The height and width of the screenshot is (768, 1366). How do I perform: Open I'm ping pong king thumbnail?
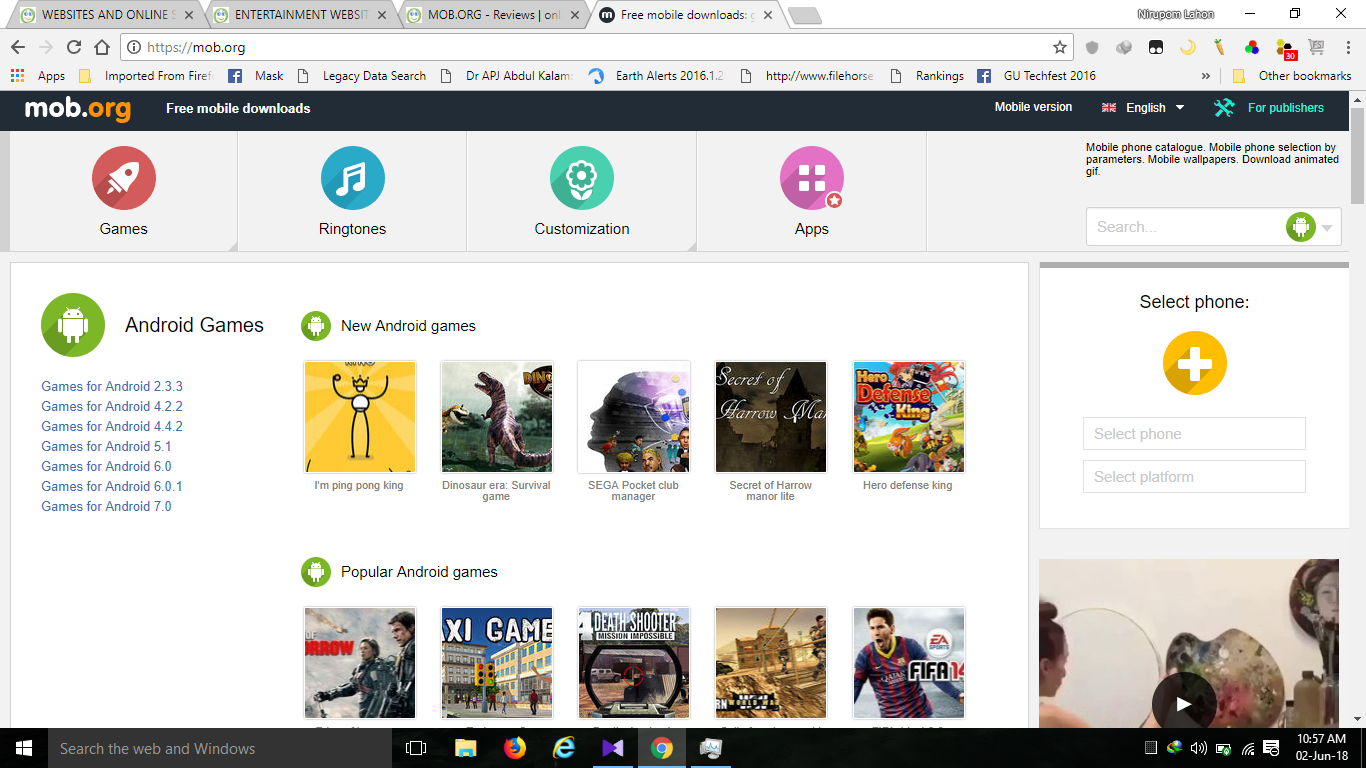click(x=359, y=417)
